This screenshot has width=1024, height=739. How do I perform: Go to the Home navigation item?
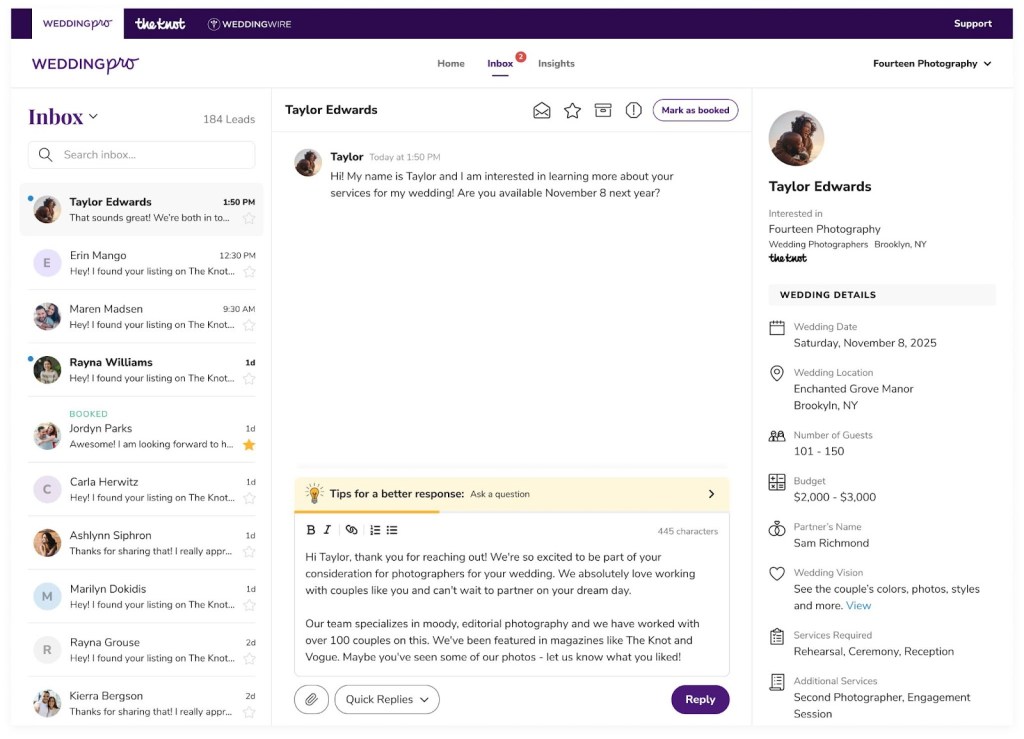pos(451,63)
